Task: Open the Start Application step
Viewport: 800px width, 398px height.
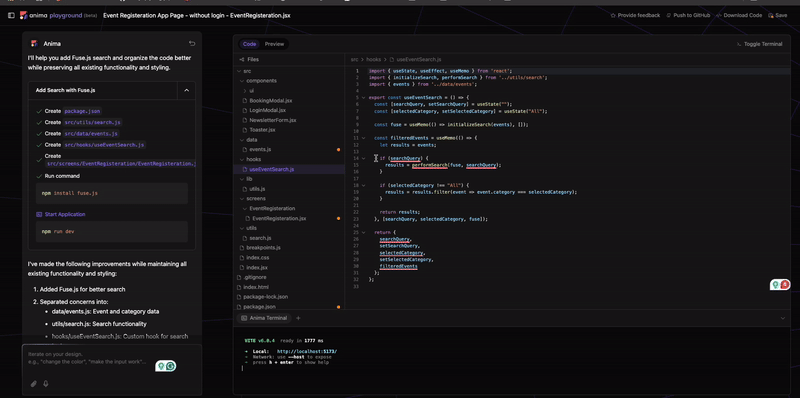Action: [x=61, y=214]
